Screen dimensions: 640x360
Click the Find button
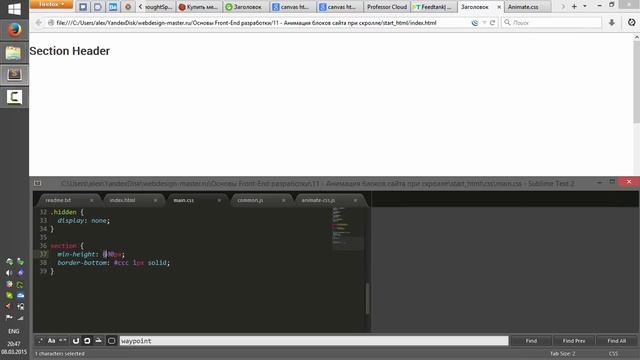point(531,340)
